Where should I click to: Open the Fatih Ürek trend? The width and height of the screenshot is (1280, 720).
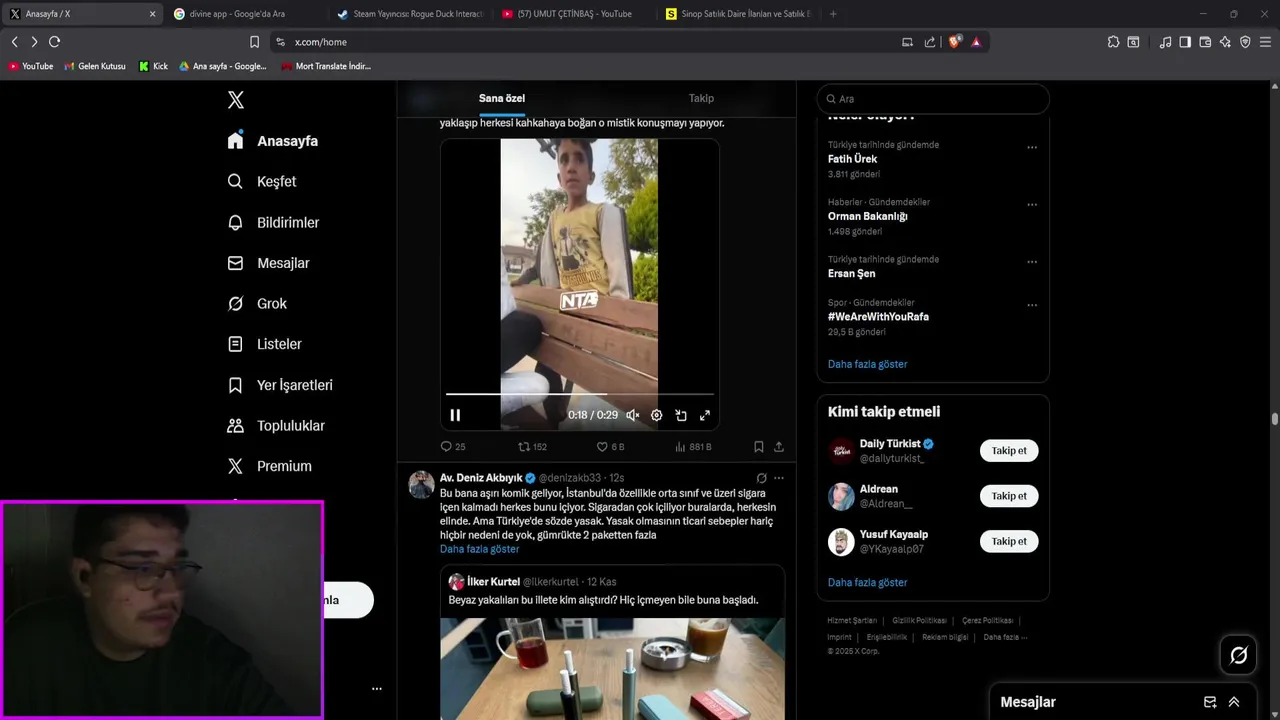(x=852, y=159)
